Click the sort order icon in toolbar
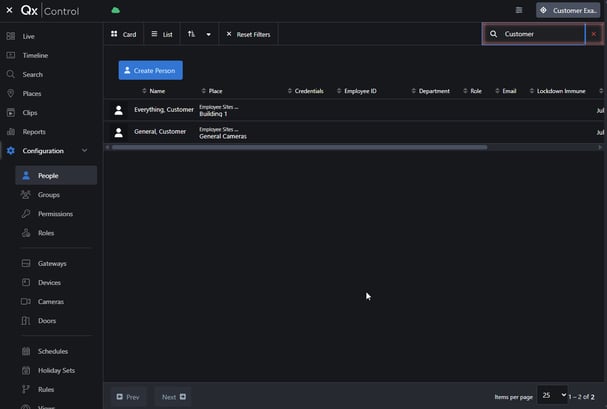This screenshot has height=409, width=607. [x=191, y=34]
